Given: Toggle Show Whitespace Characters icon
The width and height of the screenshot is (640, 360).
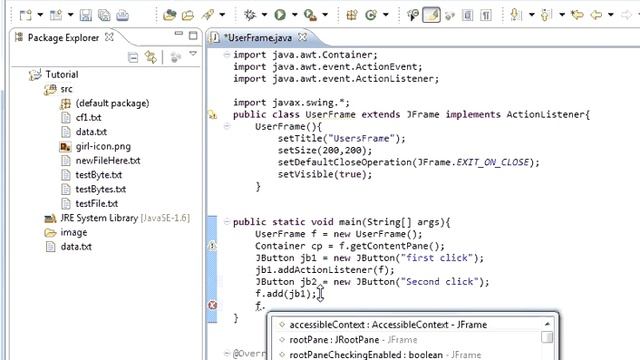Looking at the screenshot, I should (x=486, y=15).
